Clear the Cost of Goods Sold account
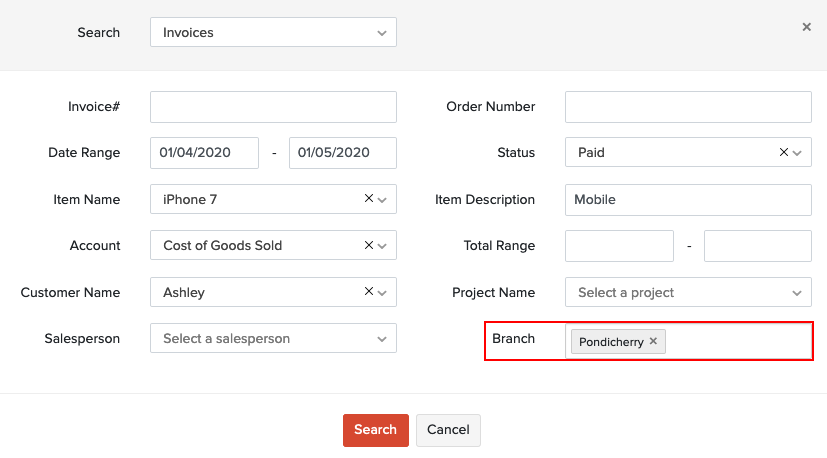827x458 pixels. click(x=369, y=245)
